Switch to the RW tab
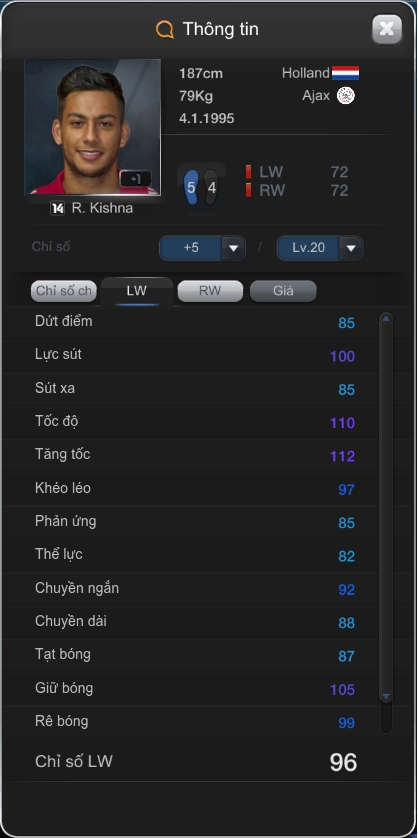418x838 pixels. [x=210, y=291]
